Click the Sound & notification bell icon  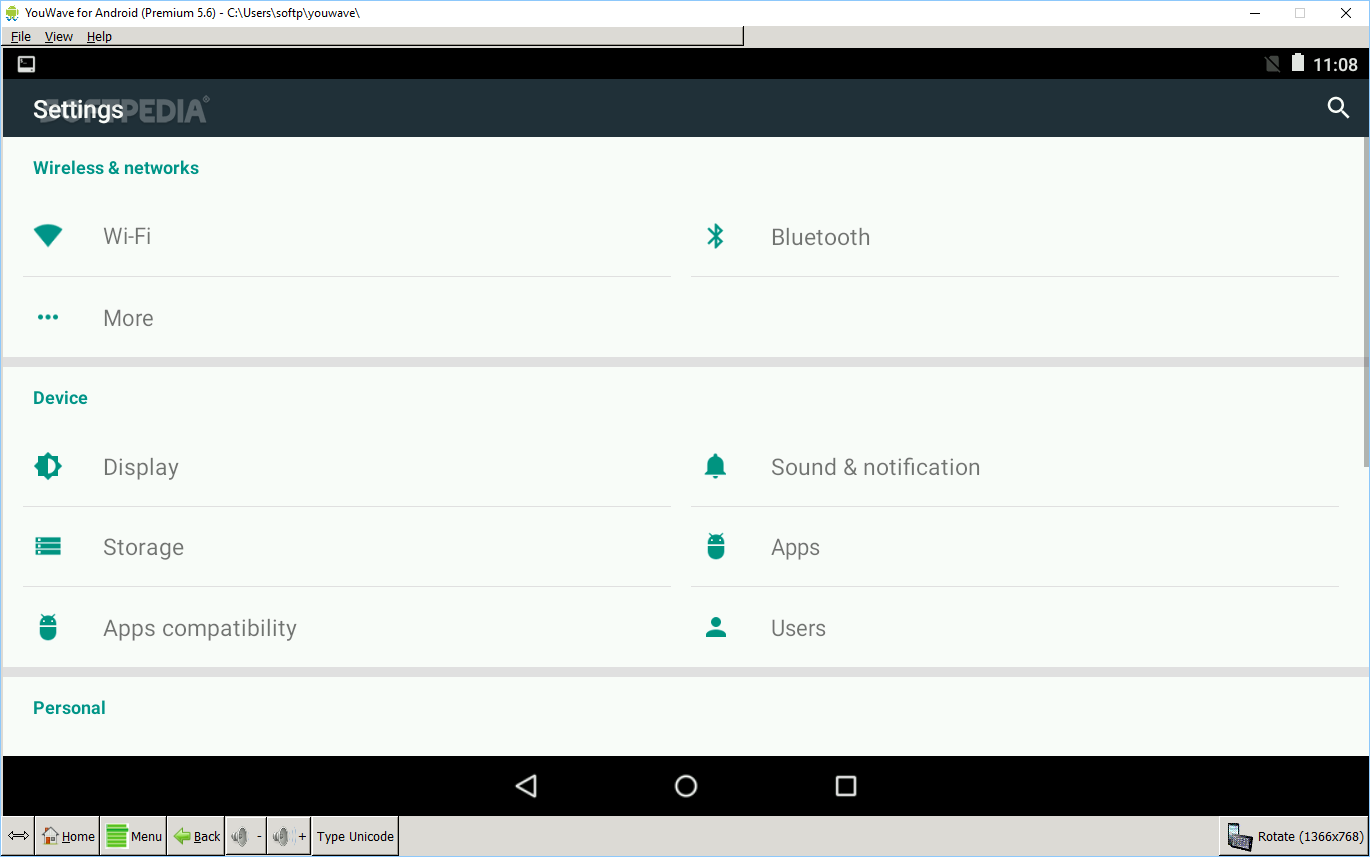point(715,466)
